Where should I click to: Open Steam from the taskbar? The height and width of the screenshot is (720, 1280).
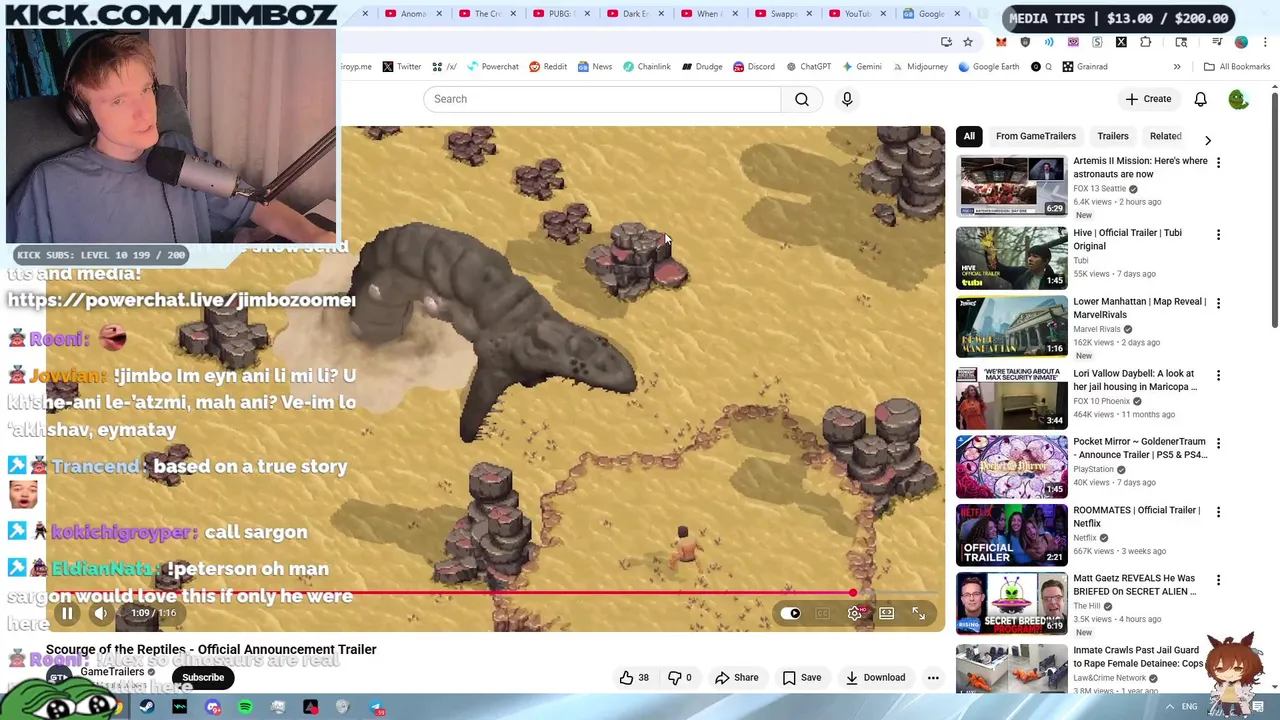pos(147,708)
